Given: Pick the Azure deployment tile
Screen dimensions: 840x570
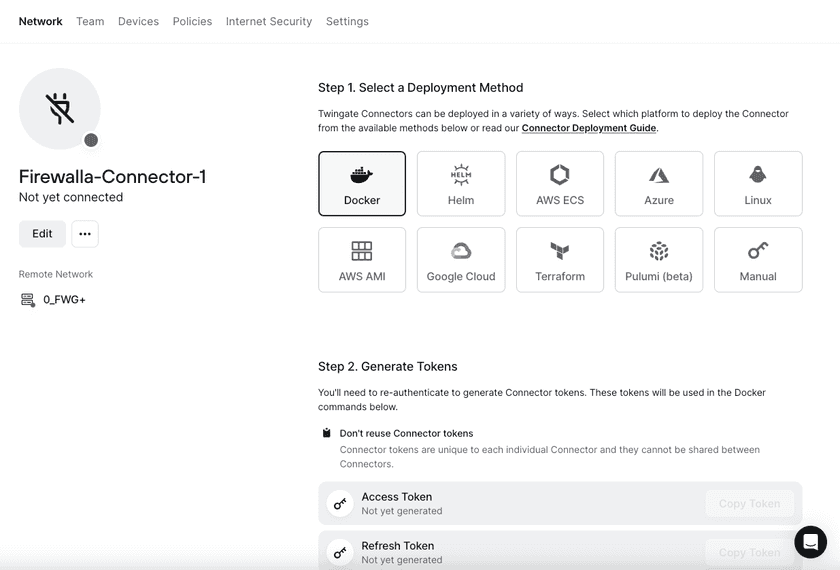Looking at the screenshot, I should pos(659,184).
